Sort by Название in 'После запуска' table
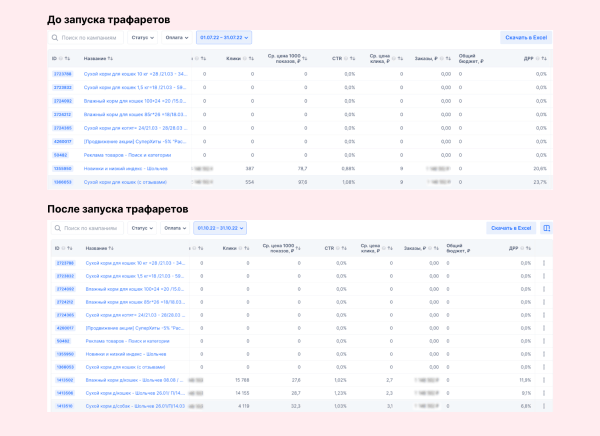The width and height of the screenshot is (600, 436). click(111, 248)
